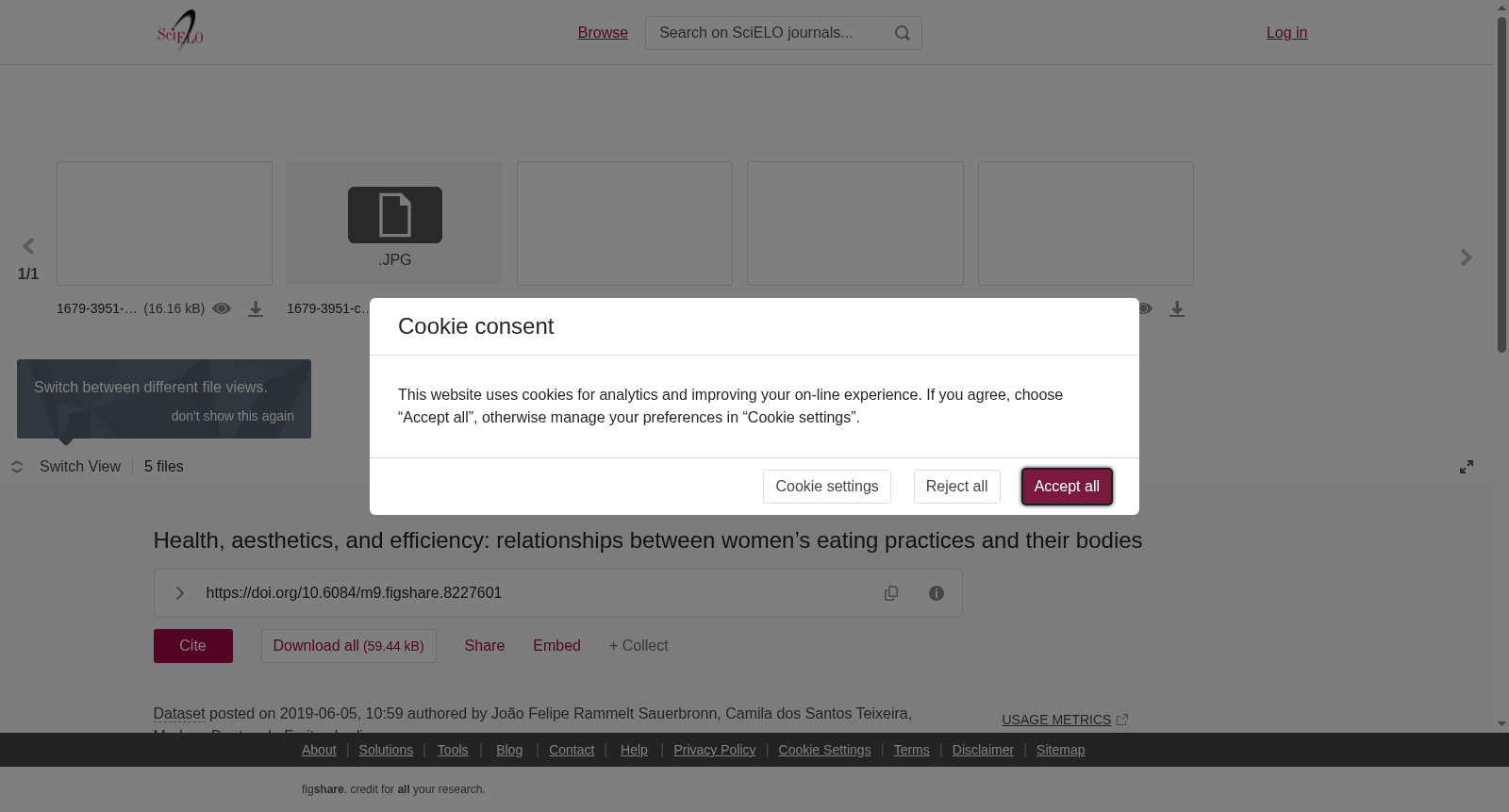Go to next file with right arrow
This screenshot has height=812, width=1509.
point(1466,257)
